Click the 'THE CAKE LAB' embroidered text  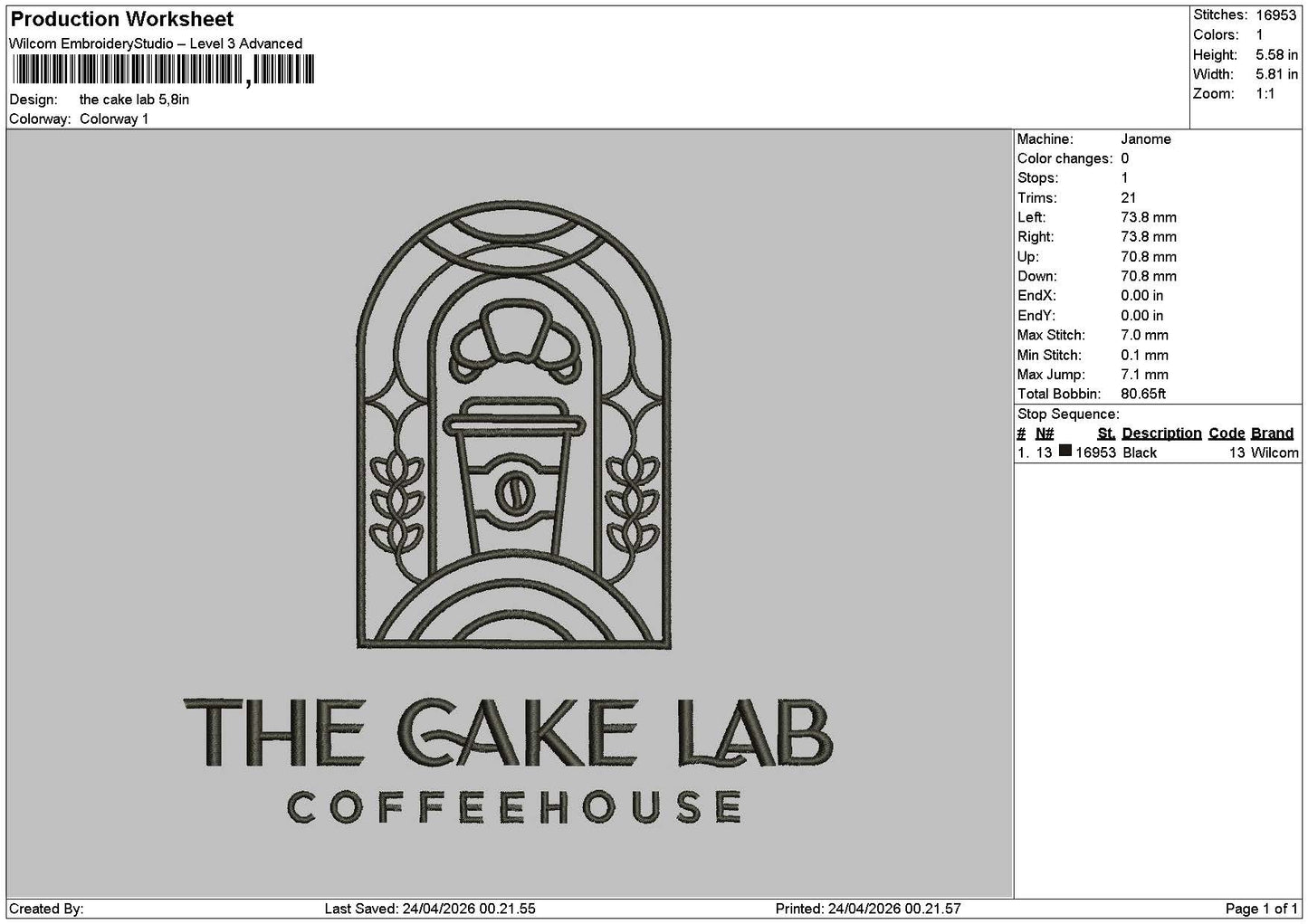click(x=508, y=731)
